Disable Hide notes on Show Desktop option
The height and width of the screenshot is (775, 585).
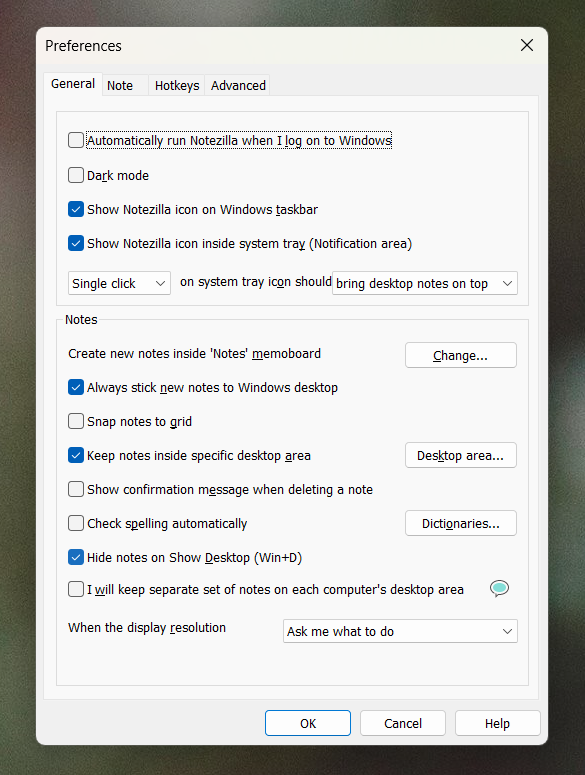[76, 558]
